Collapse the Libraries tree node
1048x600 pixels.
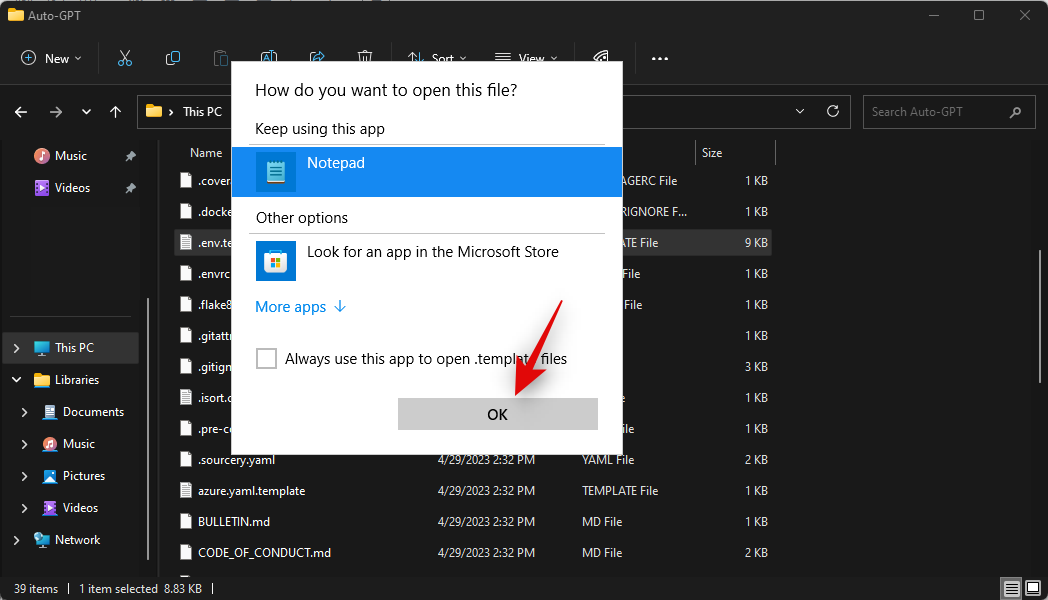[x=17, y=380]
